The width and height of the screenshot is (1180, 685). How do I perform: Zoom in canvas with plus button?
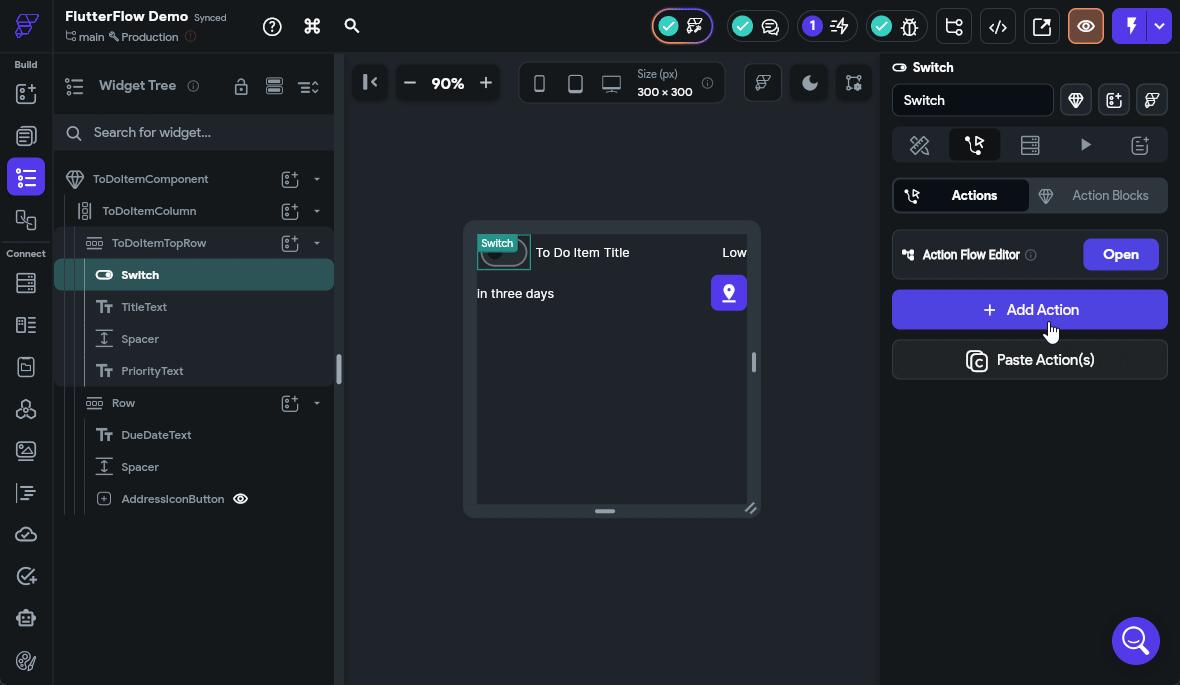coord(486,83)
